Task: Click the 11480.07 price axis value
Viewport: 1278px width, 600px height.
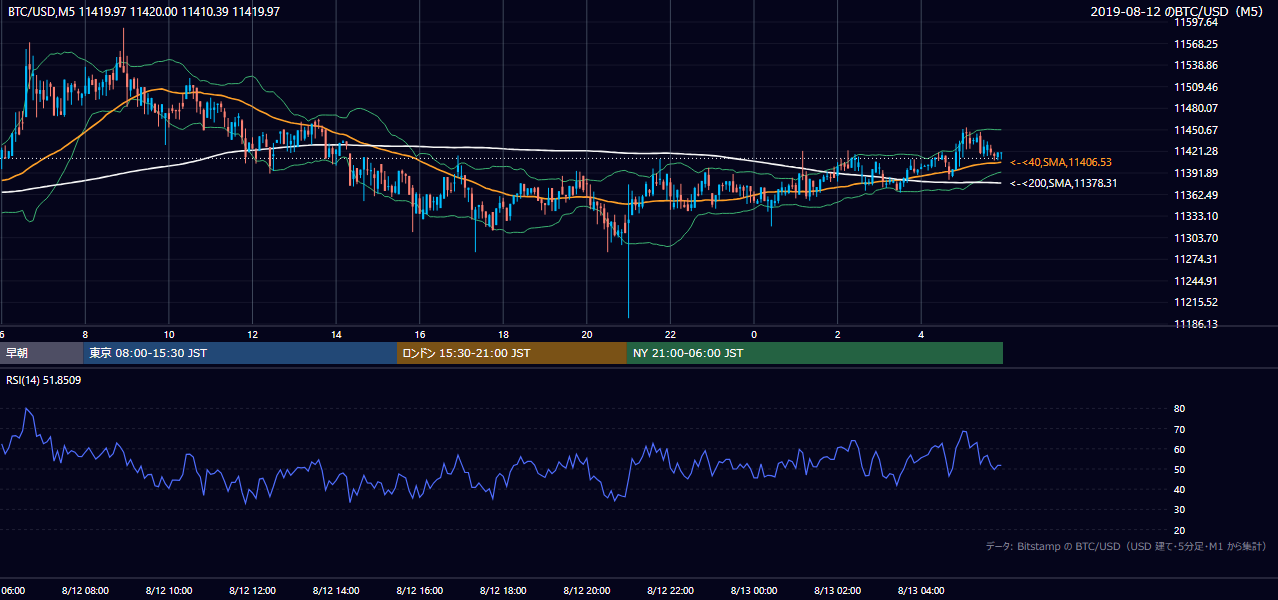Action: tap(1196, 108)
